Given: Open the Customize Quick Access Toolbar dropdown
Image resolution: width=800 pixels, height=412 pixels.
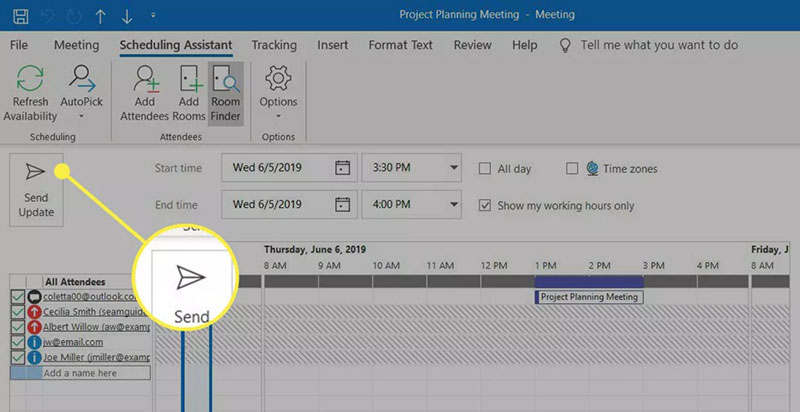Looking at the screenshot, I should [x=153, y=16].
